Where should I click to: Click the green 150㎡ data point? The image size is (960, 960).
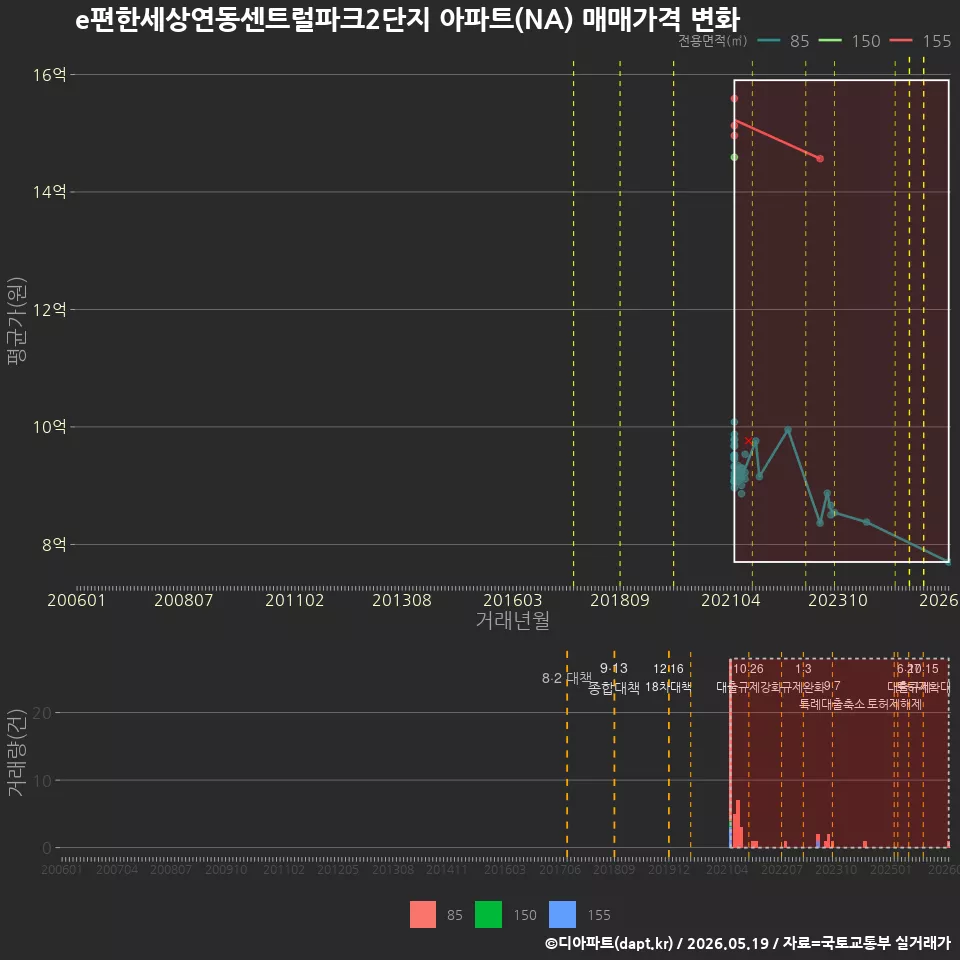(x=734, y=157)
